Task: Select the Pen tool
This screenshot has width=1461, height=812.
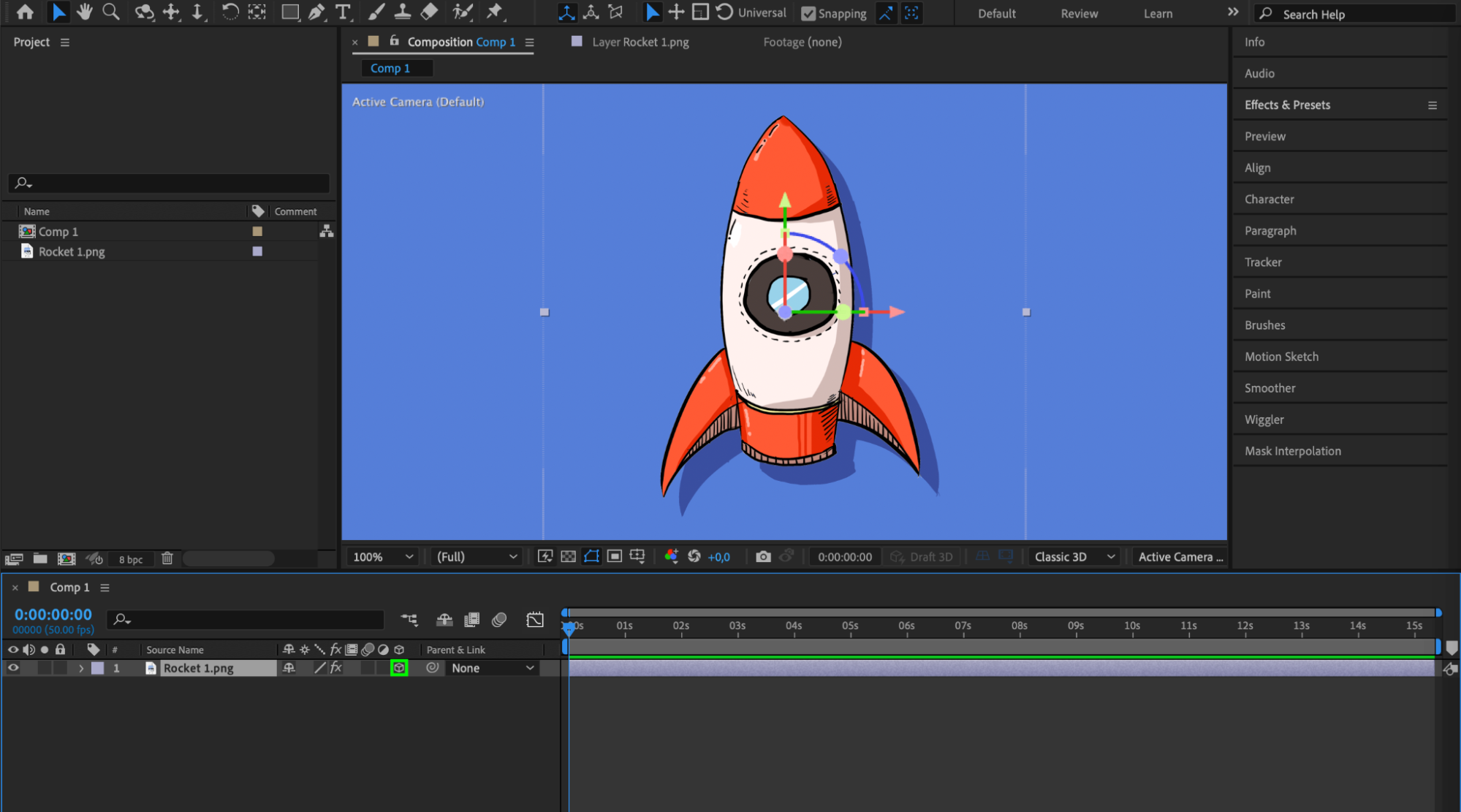Action: click(x=316, y=12)
